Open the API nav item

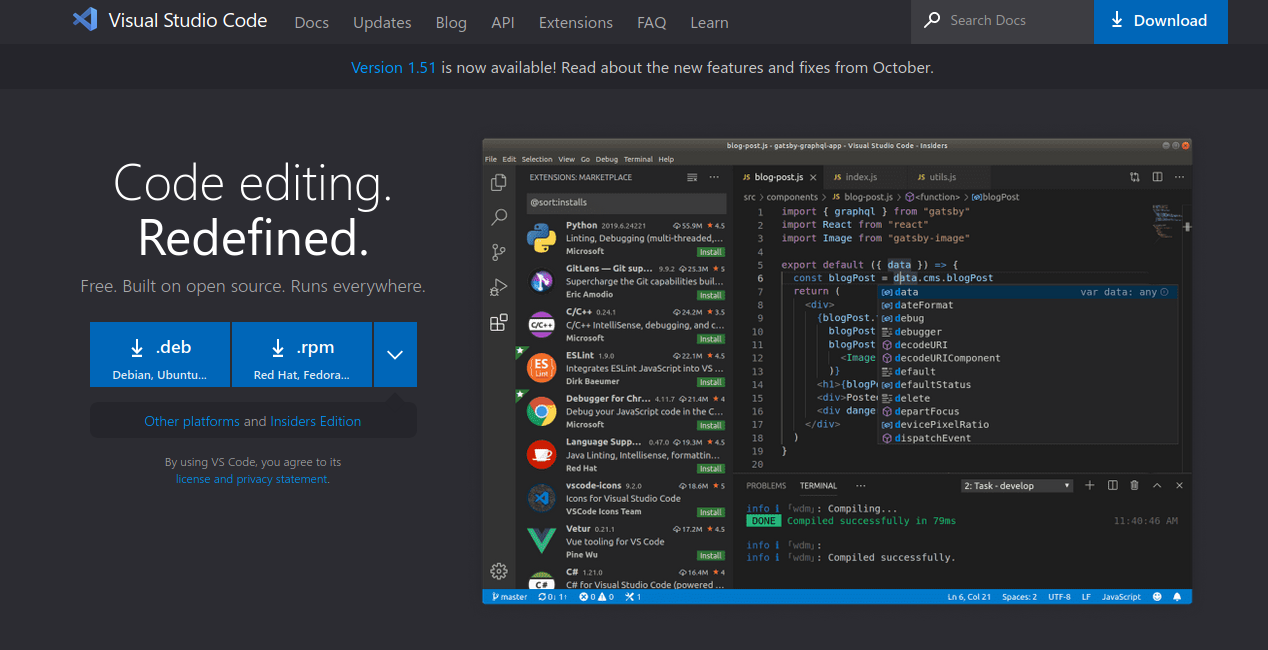pyautogui.click(x=503, y=22)
